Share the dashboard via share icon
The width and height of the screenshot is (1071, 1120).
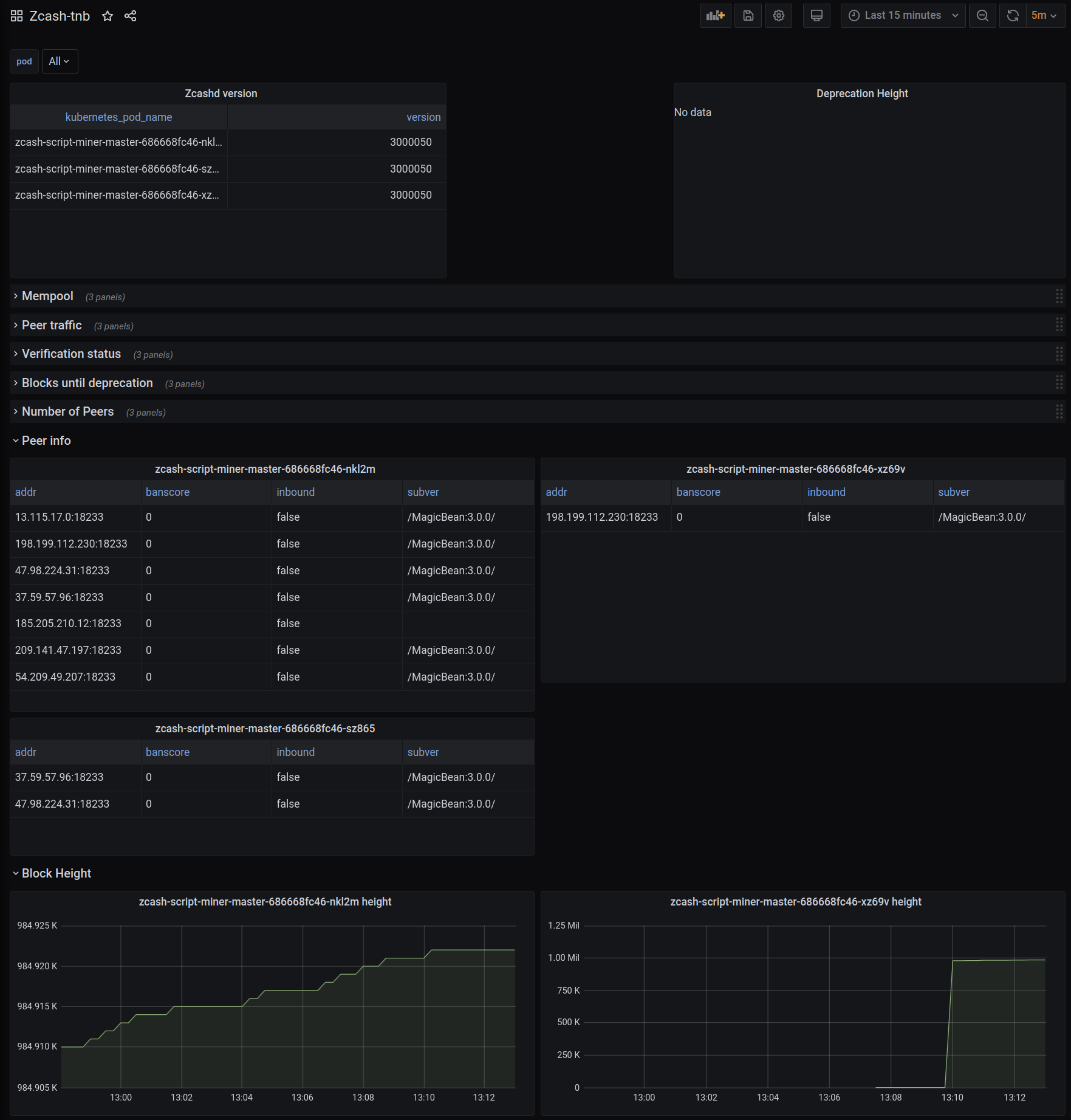130,16
